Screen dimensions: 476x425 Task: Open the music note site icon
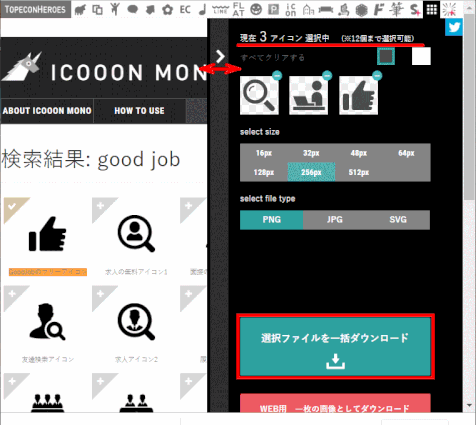coord(202,10)
